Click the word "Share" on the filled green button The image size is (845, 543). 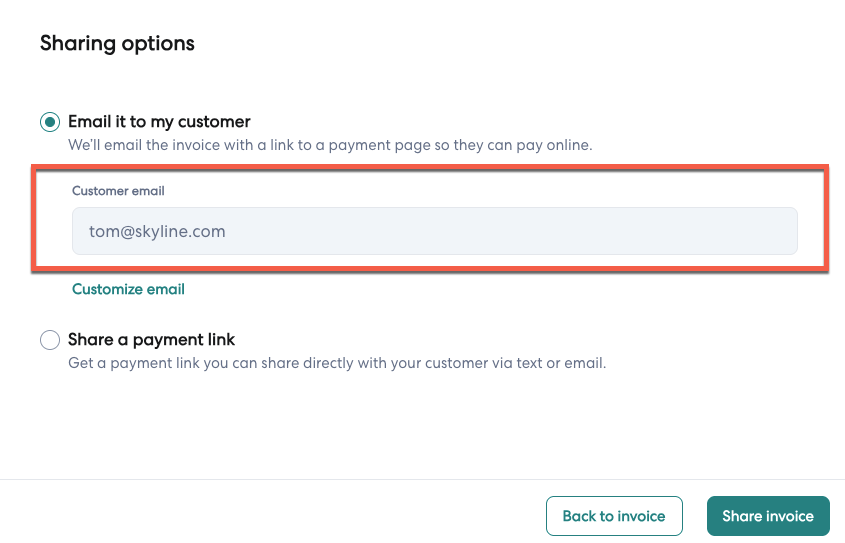tap(742, 516)
